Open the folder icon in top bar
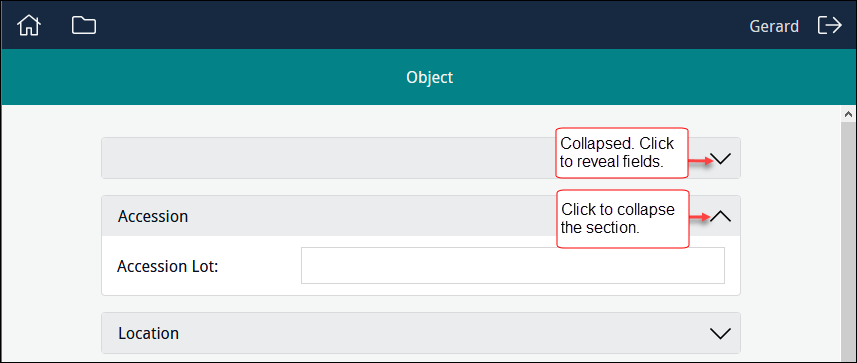The height and width of the screenshot is (363, 857). click(x=84, y=25)
